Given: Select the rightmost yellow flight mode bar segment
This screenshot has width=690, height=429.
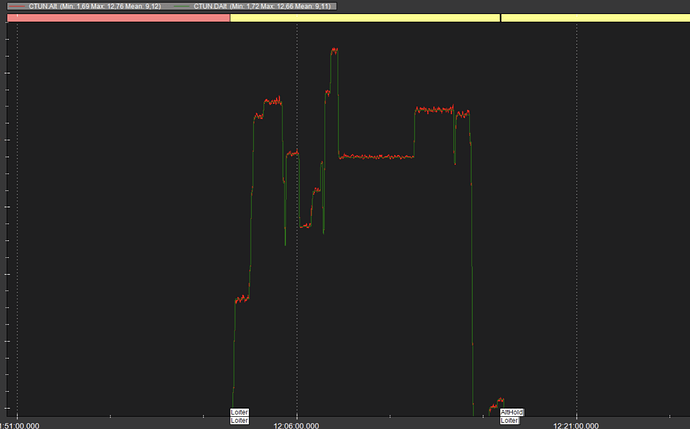Looking at the screenshot, I should (594, 18).
